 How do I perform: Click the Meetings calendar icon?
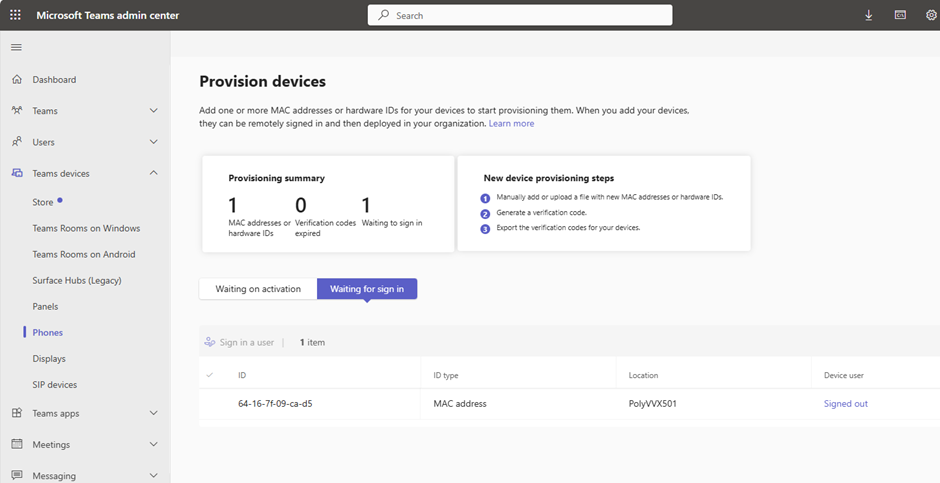coord(17,444)
